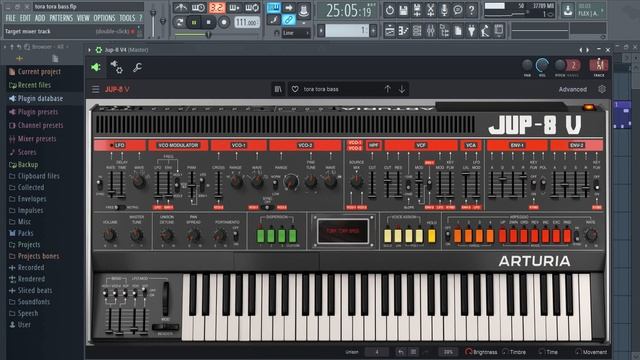Open the Line snap dropdown
This screenshot has height=360, width=640.
(295, 33)
